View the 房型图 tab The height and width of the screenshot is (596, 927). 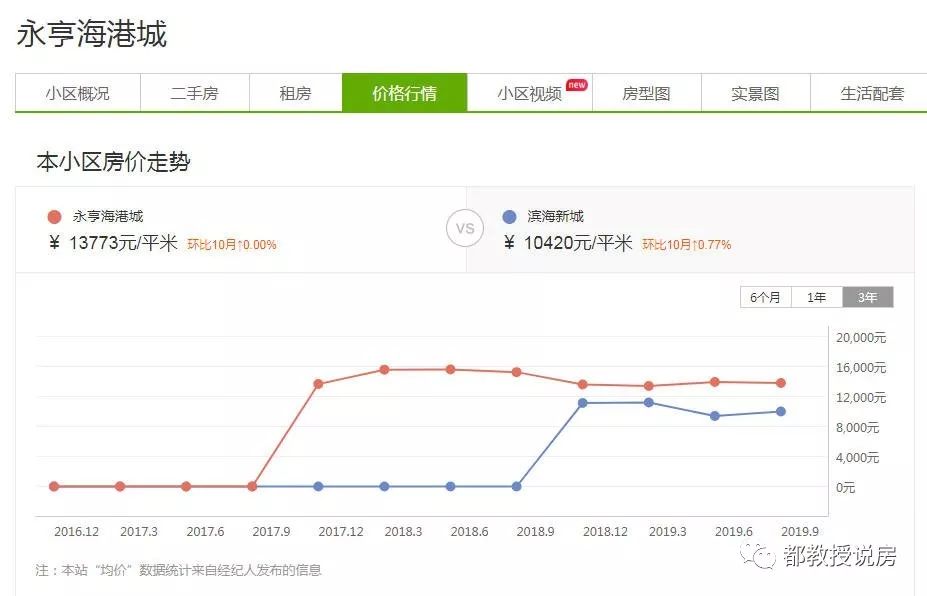(646, 92)
